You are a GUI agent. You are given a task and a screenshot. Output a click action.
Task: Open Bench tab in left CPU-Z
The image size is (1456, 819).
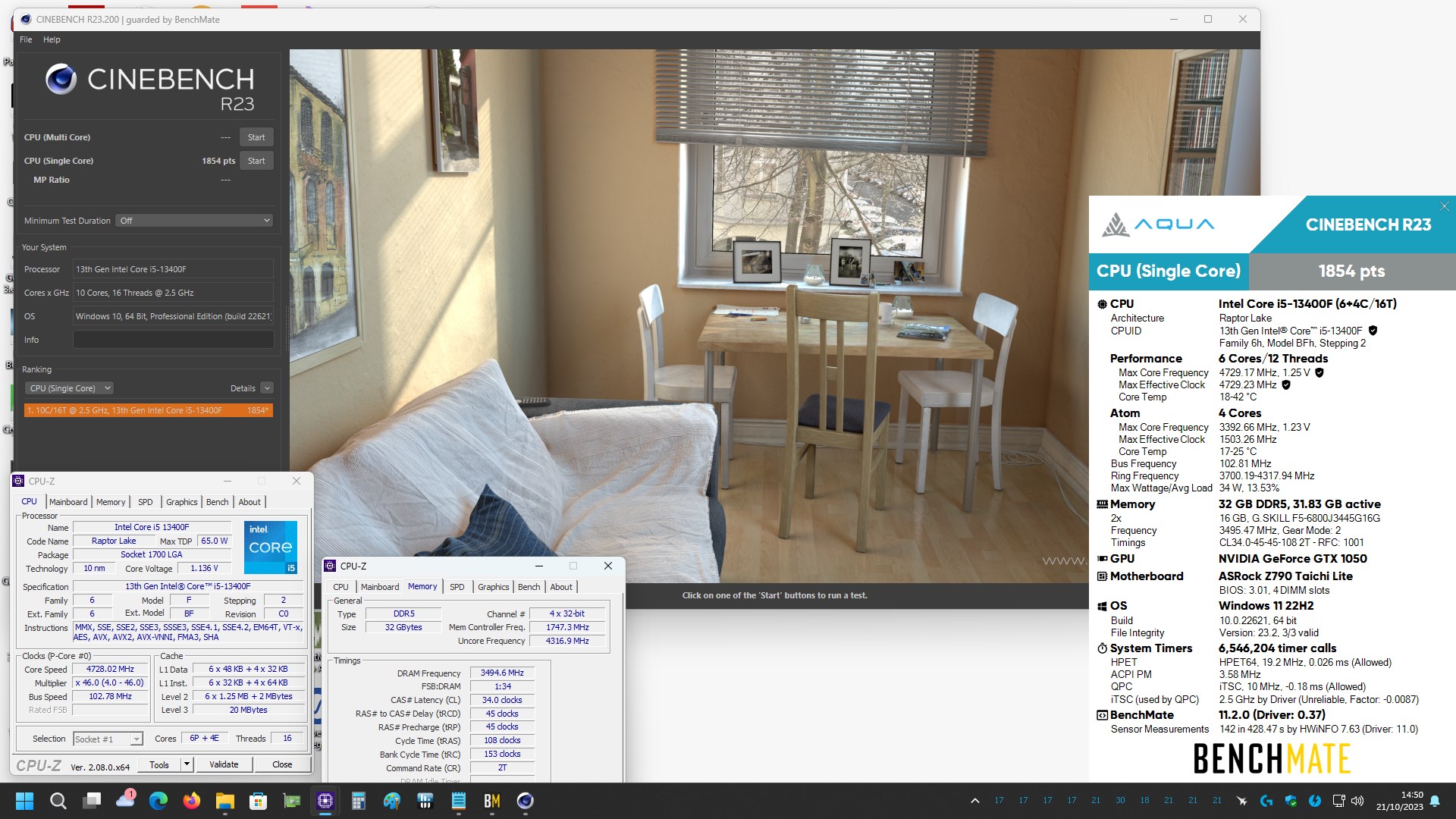(217, 502)
